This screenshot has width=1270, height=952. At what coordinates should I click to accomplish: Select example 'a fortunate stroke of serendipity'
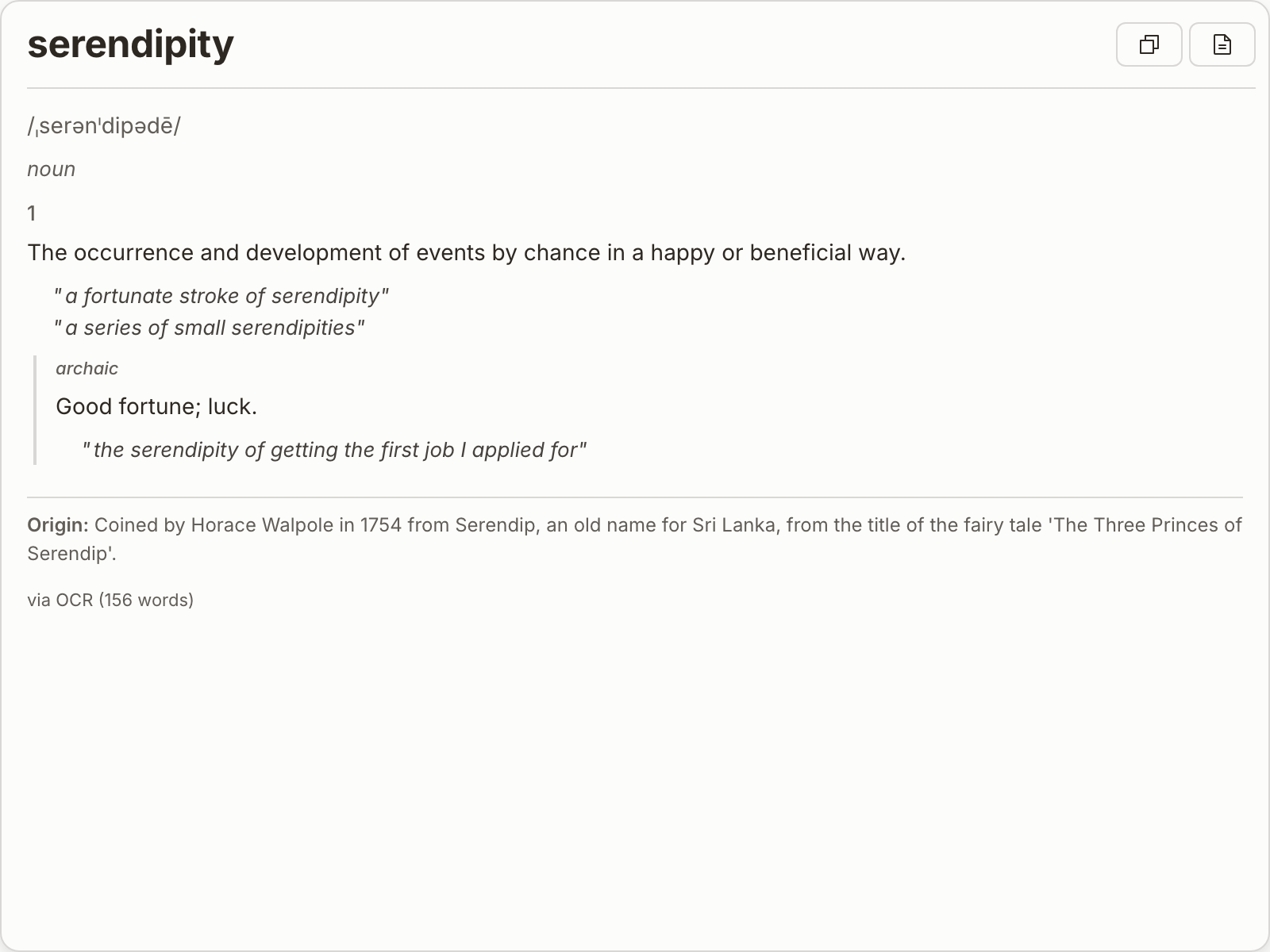pos(221,297)
